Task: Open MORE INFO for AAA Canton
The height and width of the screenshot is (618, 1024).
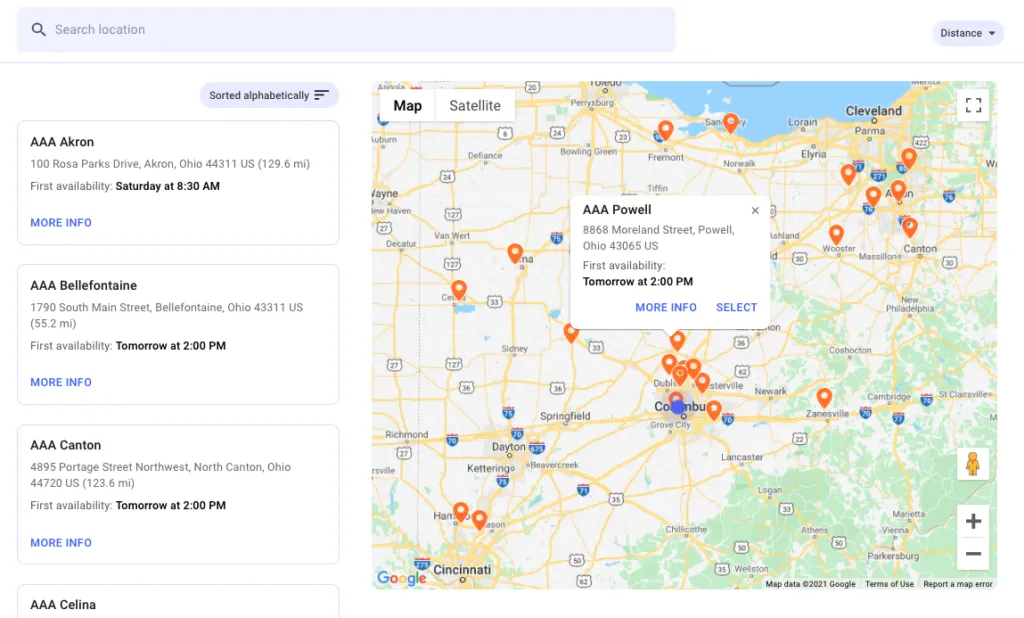Action: point(61,543)
